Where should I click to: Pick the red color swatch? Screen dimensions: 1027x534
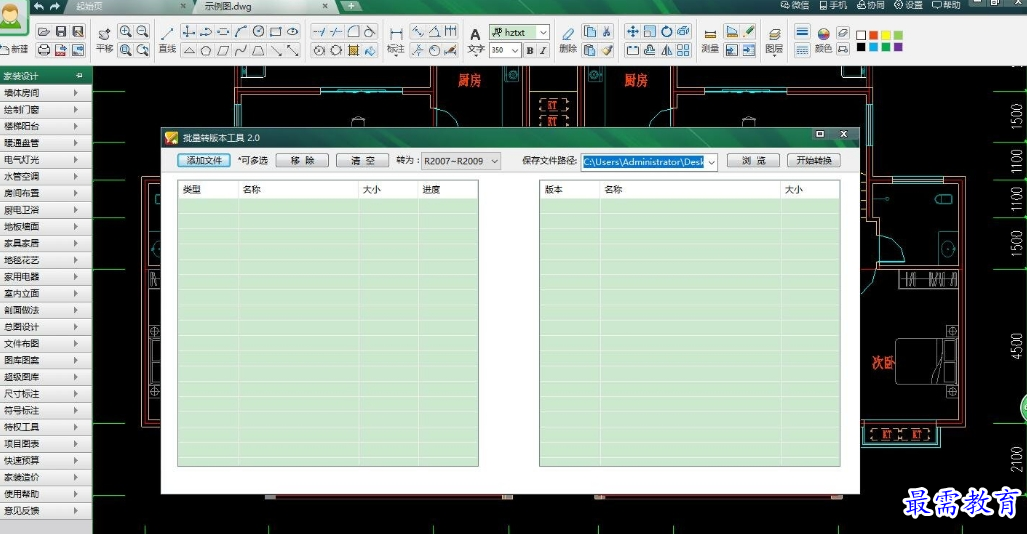pos(874,35)
